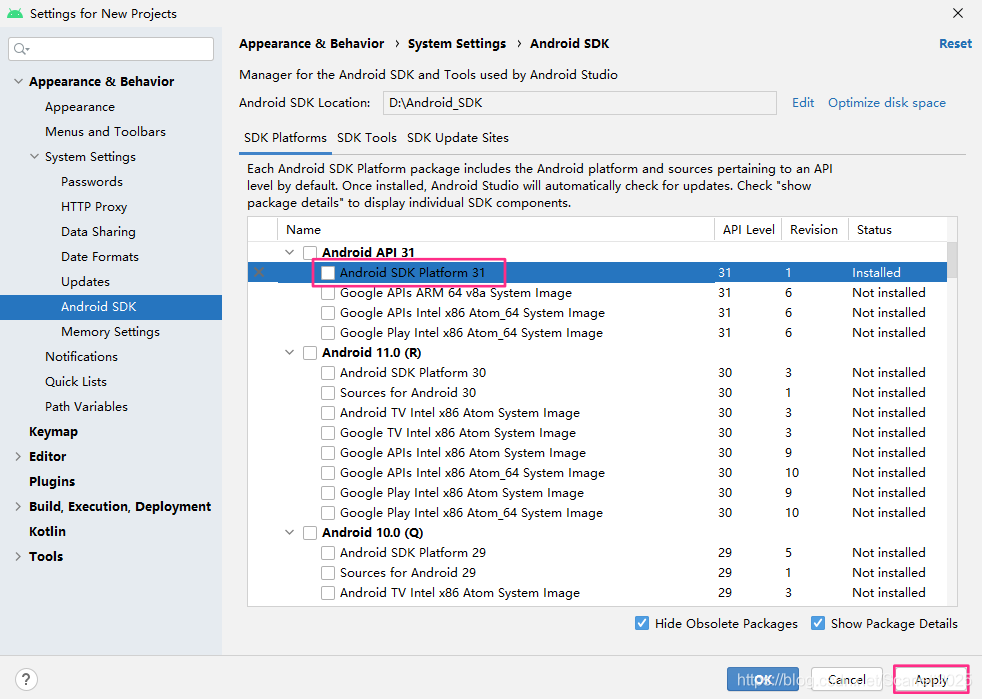Collapse the Android 11.0 (R) group
Screen dimensions: 982x699
click(289, 353)
